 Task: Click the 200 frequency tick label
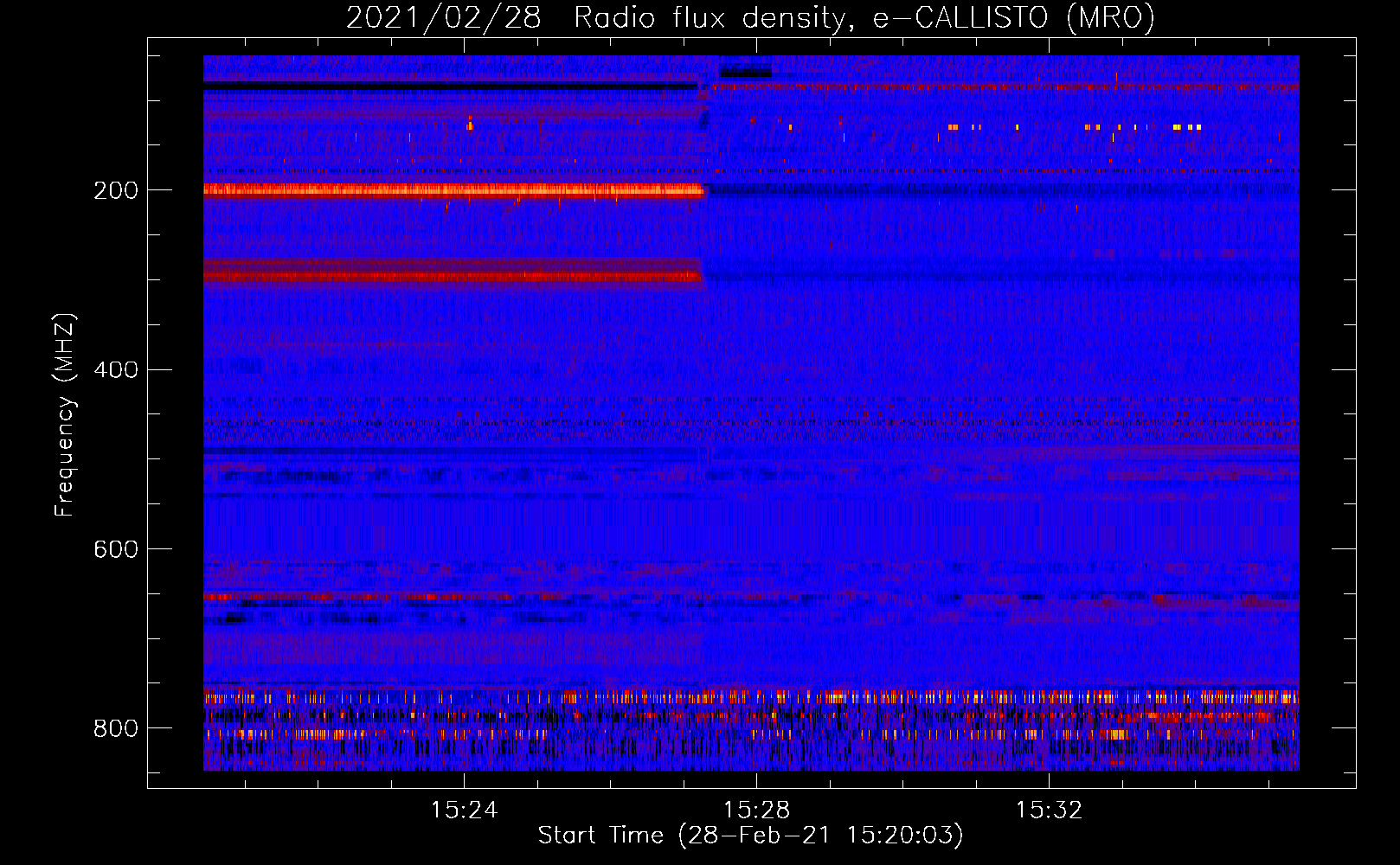click(116, 190)
